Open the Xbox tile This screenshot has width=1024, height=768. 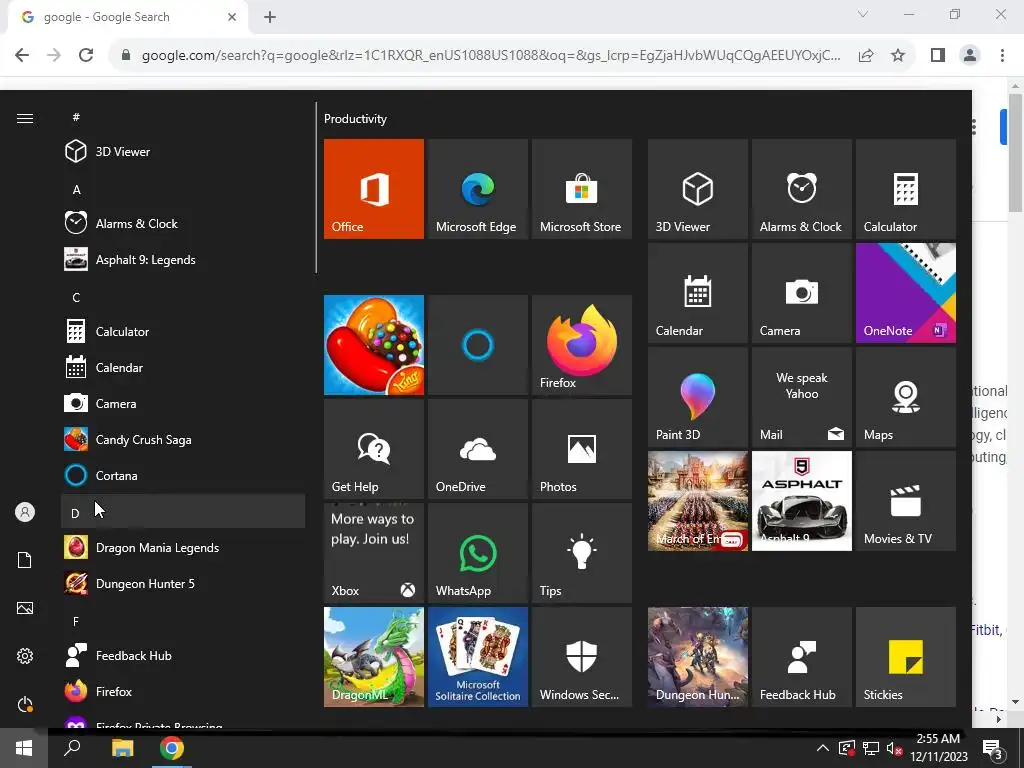tap(374, 552)
